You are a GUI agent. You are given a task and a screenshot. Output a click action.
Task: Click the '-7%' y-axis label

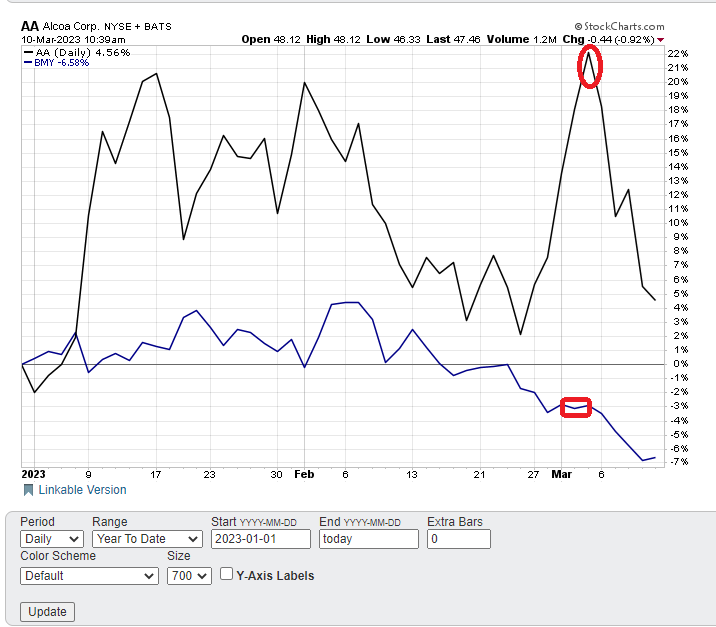coord(679,462)
